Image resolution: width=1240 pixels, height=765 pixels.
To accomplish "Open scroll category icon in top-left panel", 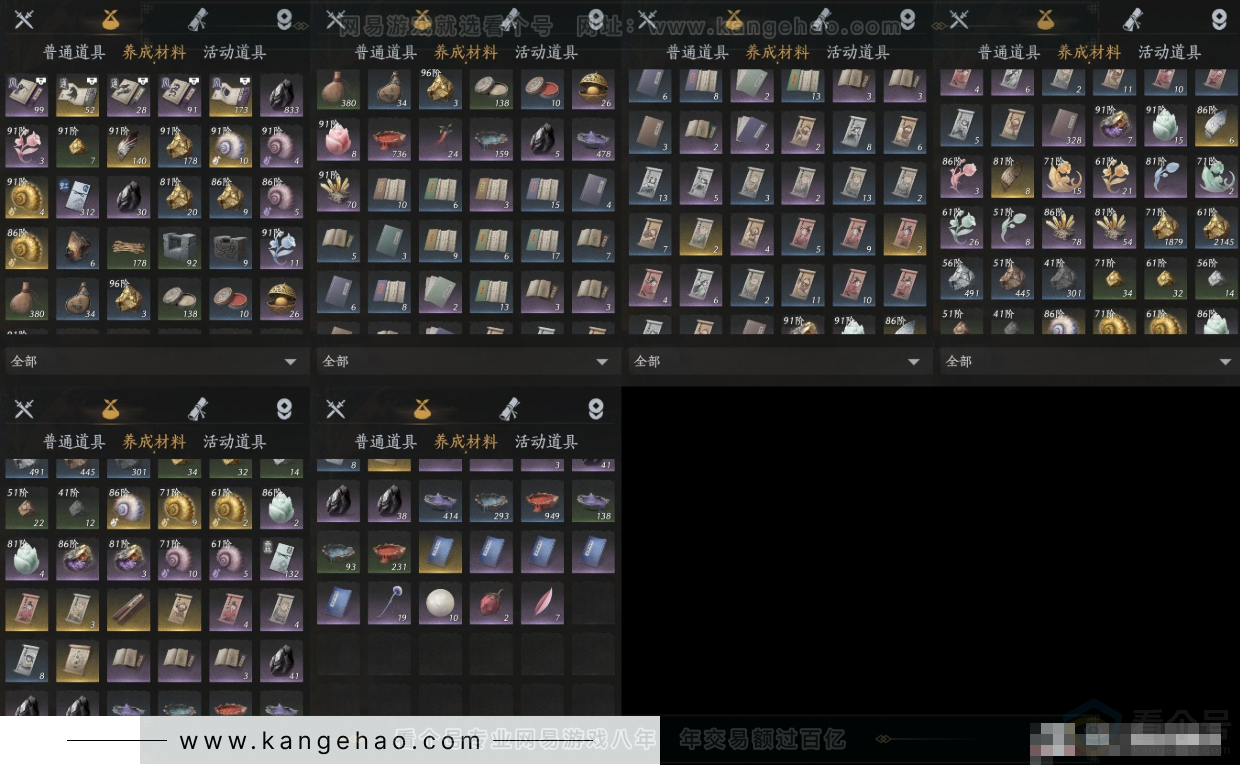I will pos(198,19).
